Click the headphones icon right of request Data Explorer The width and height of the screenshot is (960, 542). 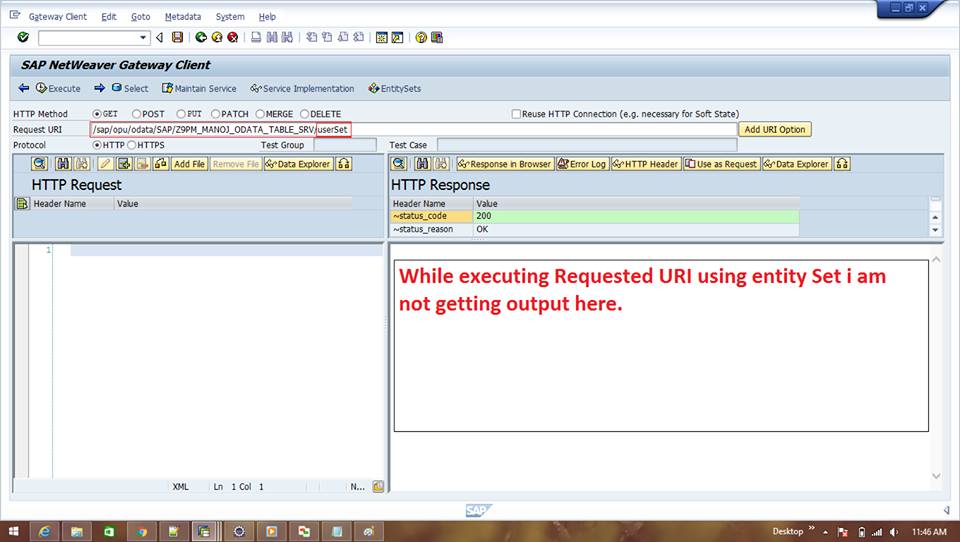pyautogui.click(x=344, y=164)
